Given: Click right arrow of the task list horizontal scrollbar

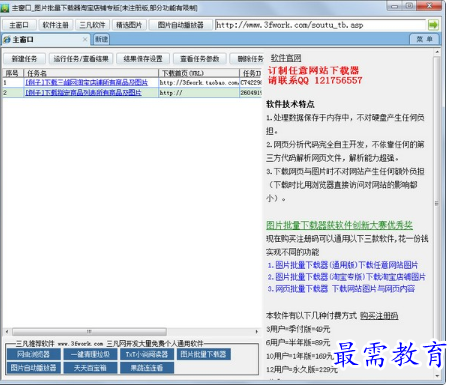Looking at the screenshot, I should coord(257,331).
